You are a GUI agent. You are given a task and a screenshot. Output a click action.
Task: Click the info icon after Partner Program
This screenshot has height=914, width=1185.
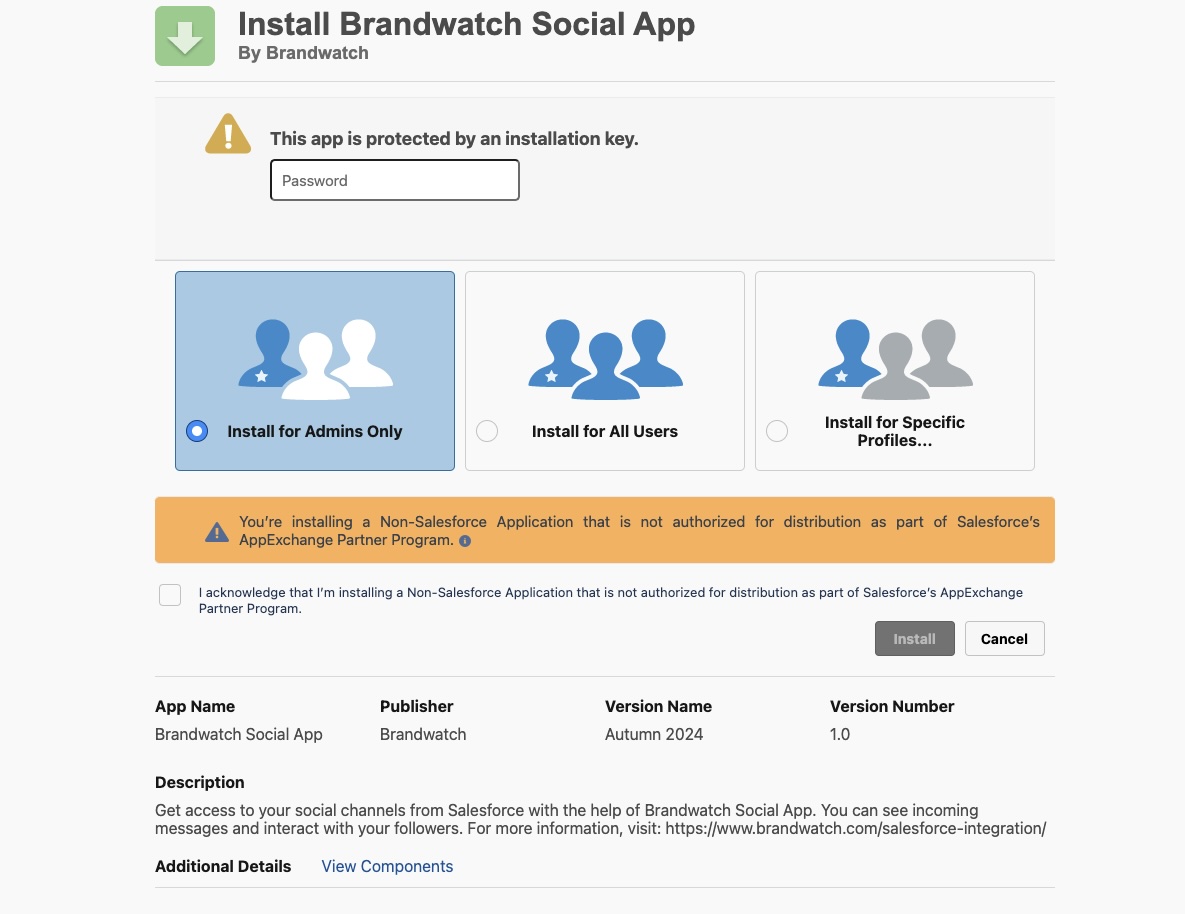[465, 541]
